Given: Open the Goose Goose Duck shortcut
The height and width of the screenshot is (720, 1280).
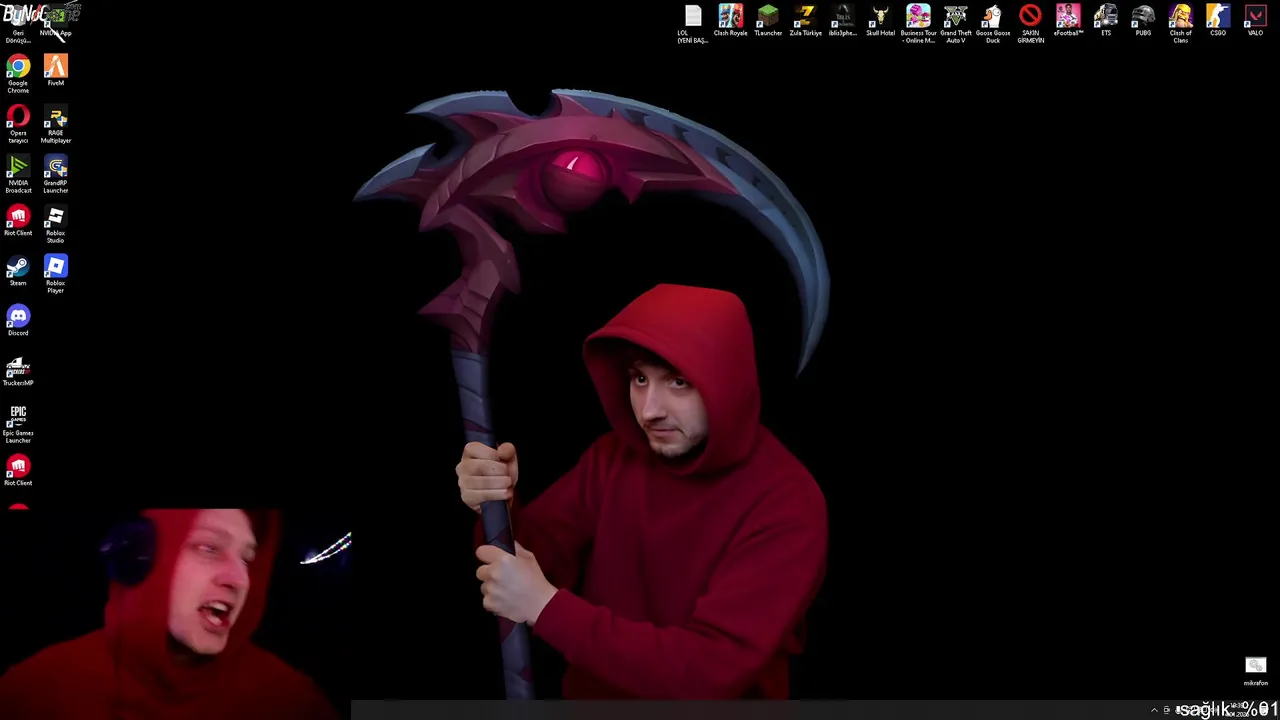Looking at the screenshot, I should (x=993, y=22).
